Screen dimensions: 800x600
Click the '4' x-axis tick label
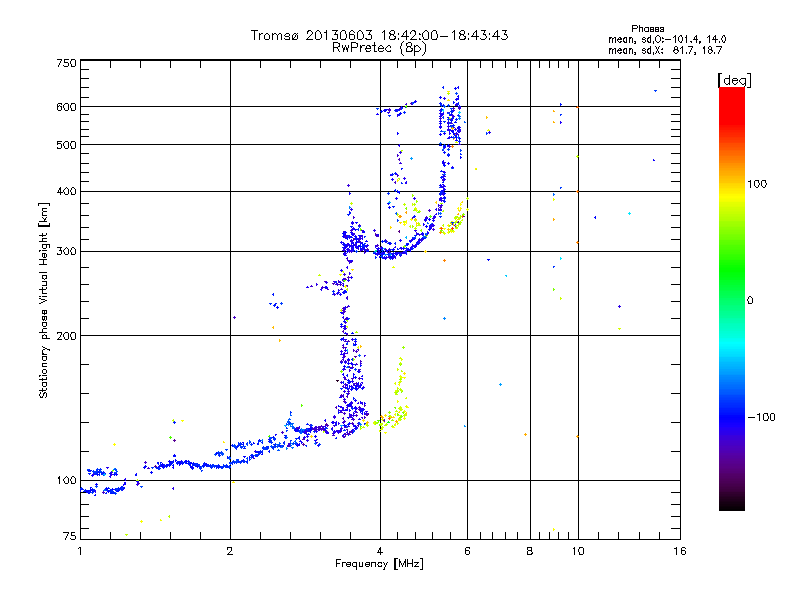click(380, 551)
